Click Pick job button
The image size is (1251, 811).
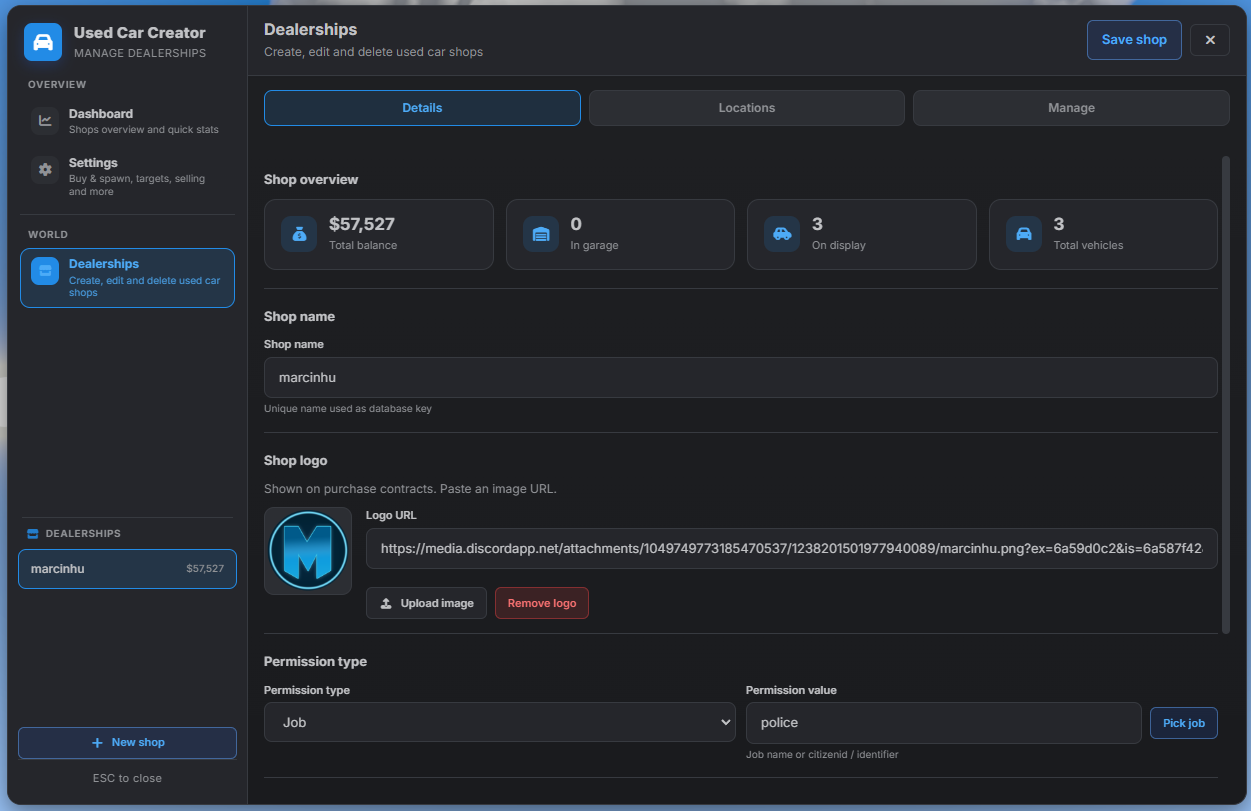(1184, 723)
